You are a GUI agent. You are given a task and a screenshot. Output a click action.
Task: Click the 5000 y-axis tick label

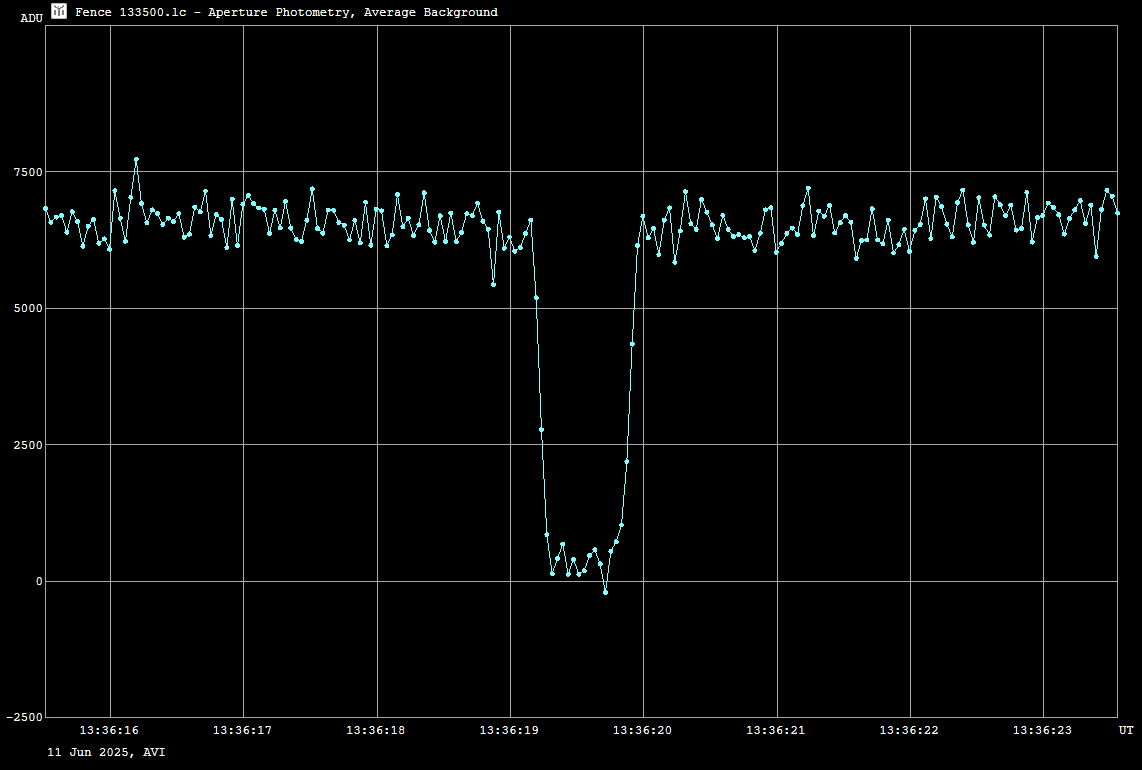[28, 308]
